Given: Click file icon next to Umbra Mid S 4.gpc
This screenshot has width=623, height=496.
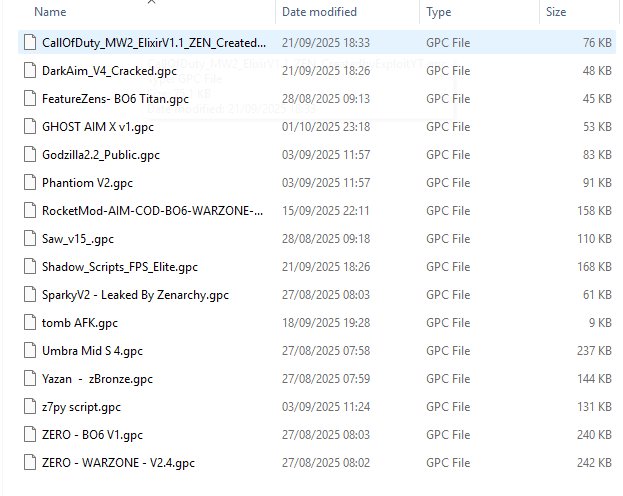Looking at the screenshot, I should (x=30, y=351).
